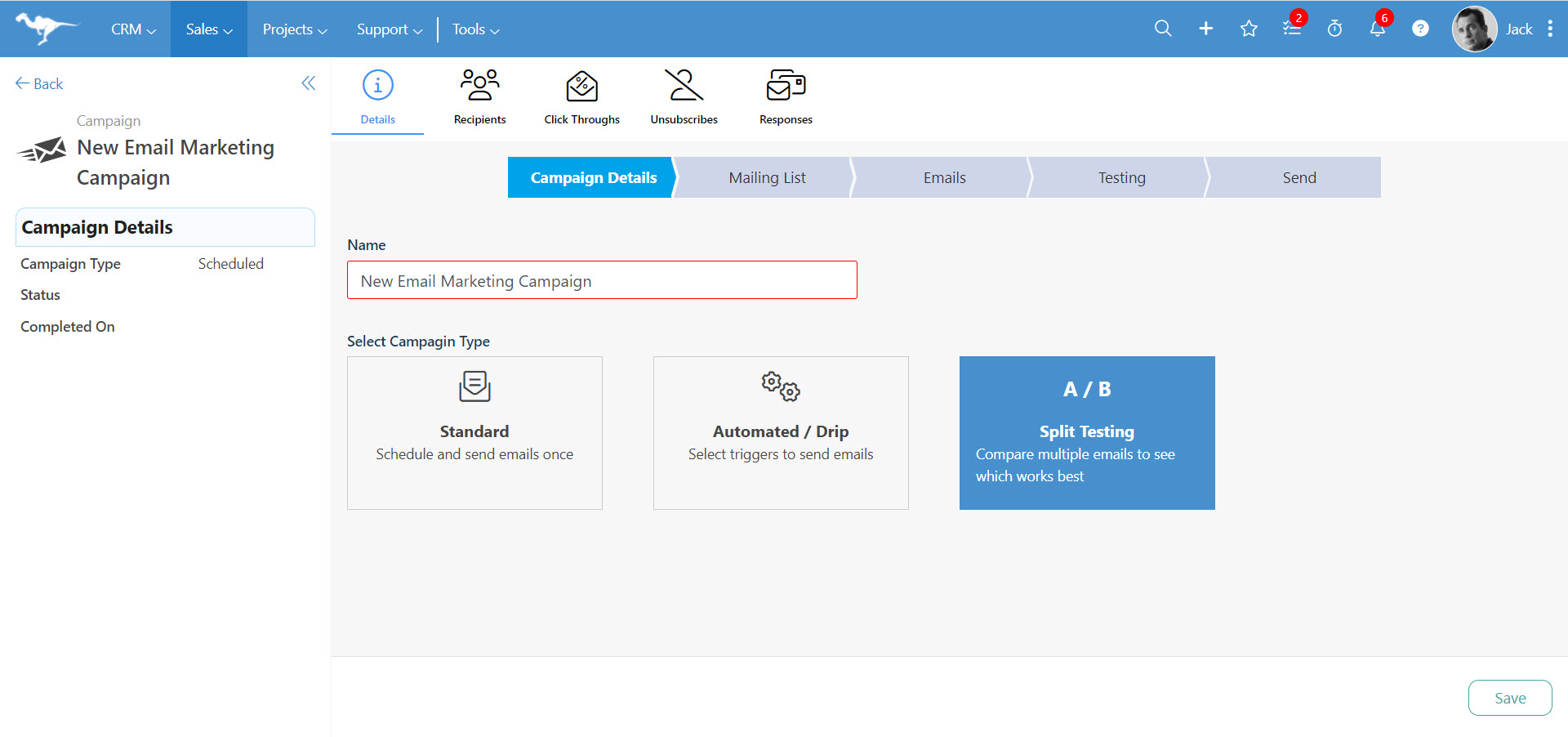Open the vertical three-dot user menu
Viewport: 1568px width, 737px height.
[1550, 29]
